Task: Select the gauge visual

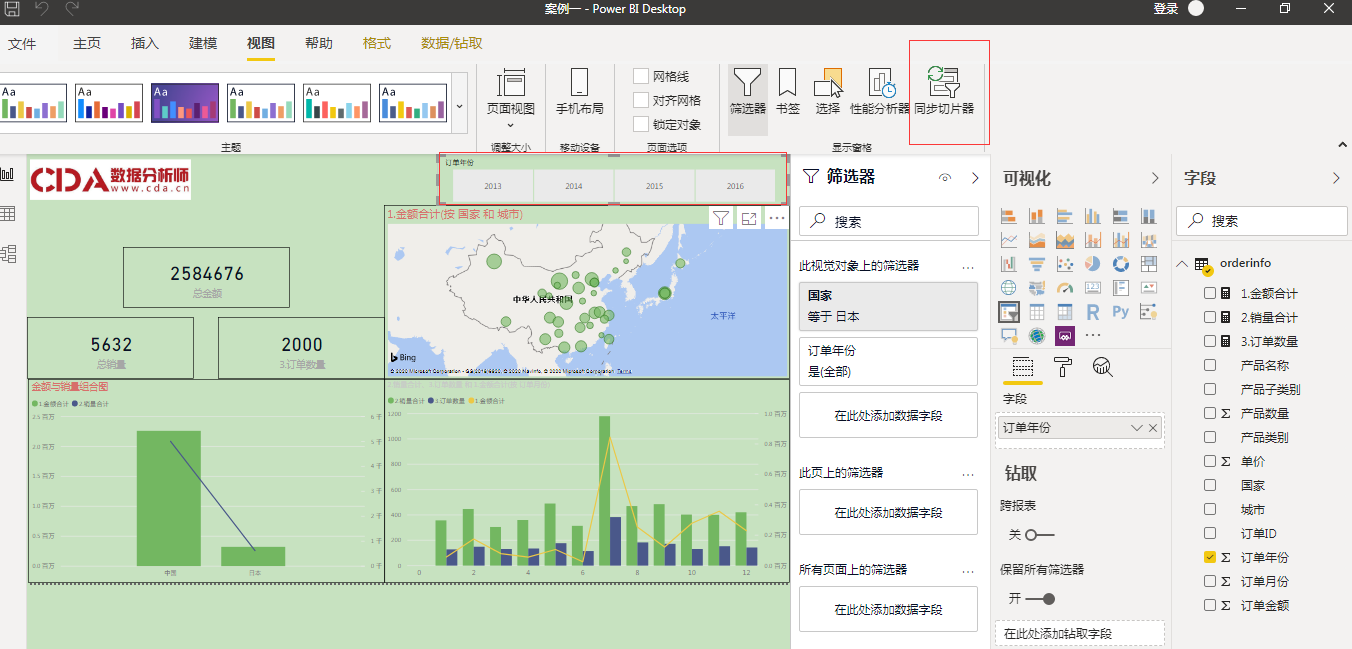Action: [1065, 288]
